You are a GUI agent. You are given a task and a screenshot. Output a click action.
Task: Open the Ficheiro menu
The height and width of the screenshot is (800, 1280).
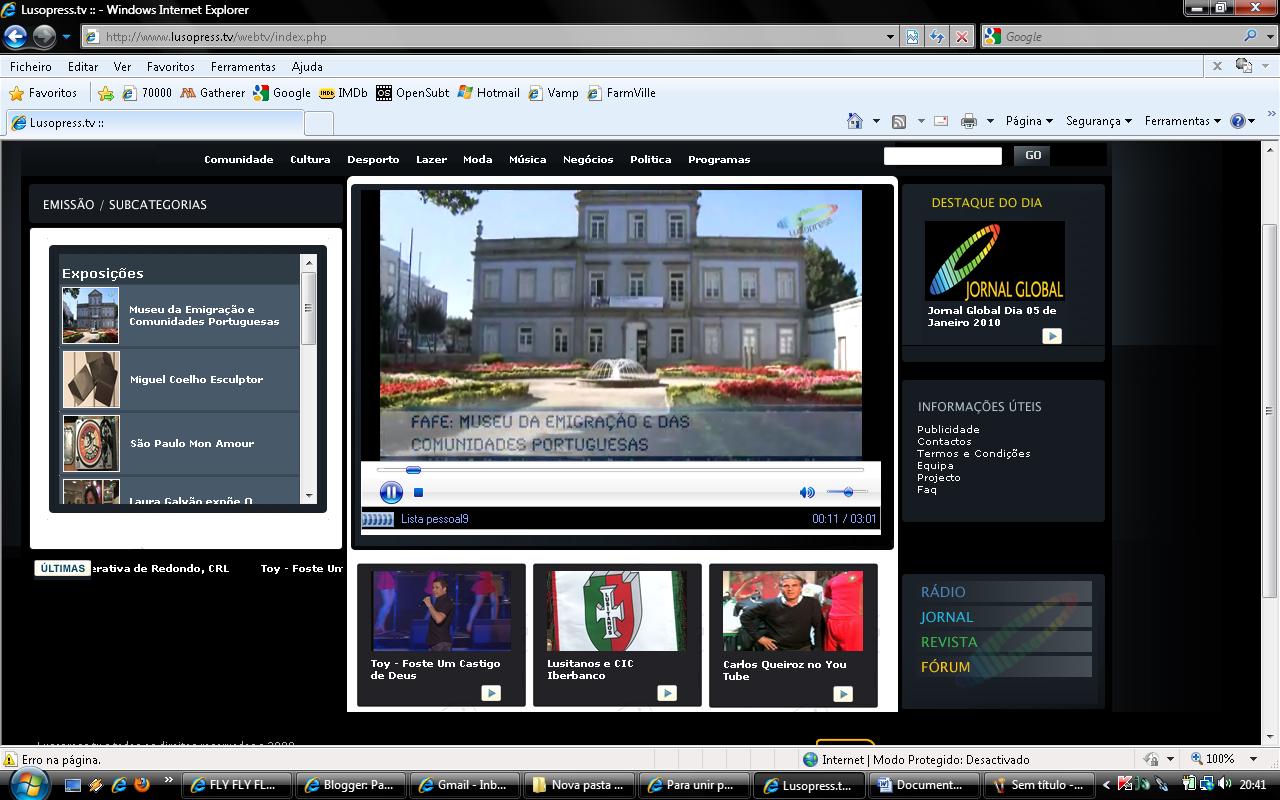[30, 67]
